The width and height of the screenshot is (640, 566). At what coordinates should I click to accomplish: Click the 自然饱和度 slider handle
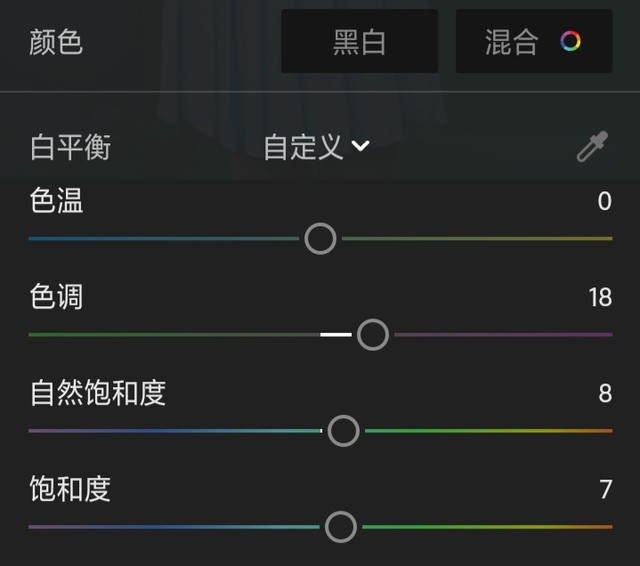tap(344, 431)
